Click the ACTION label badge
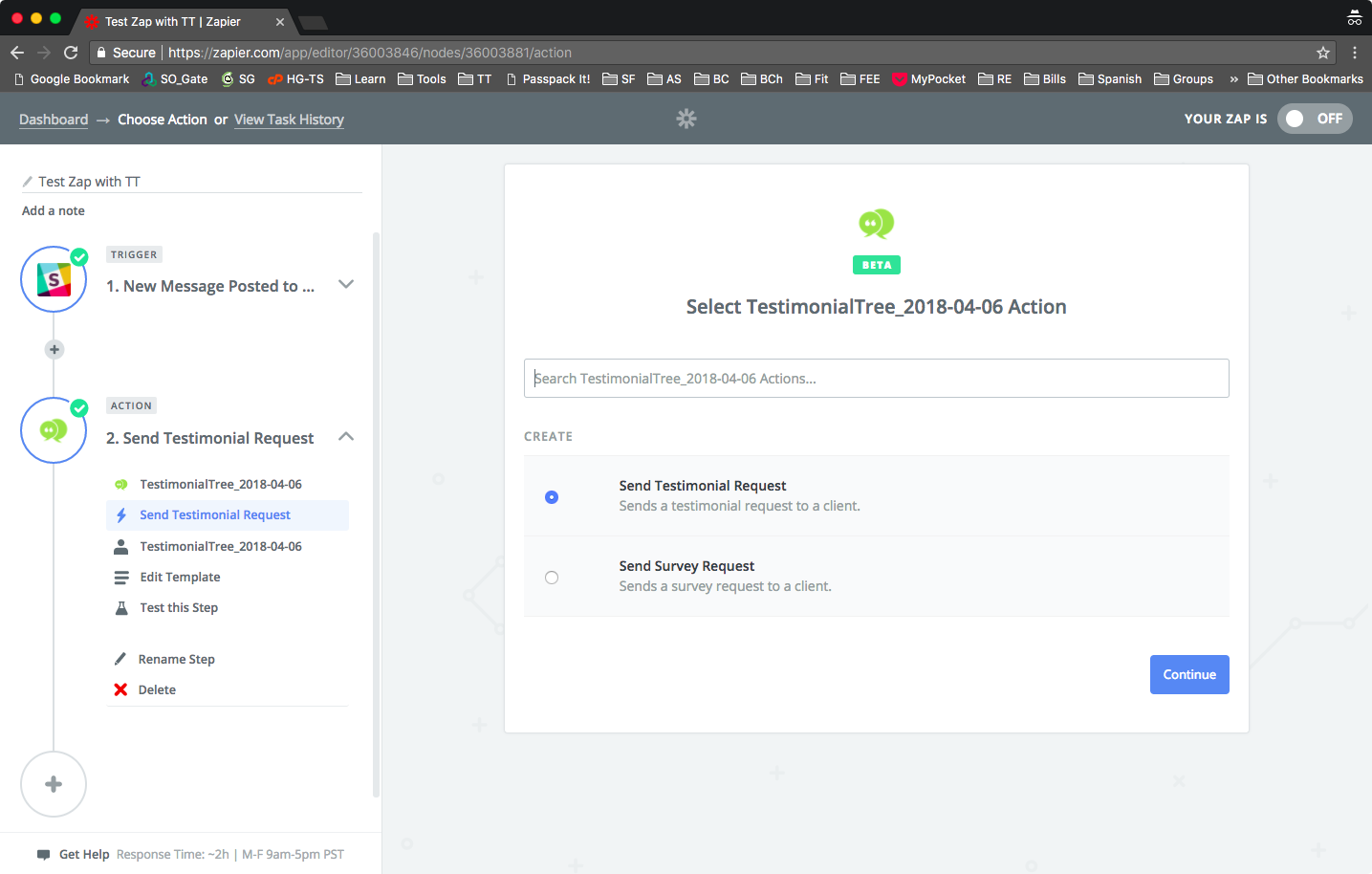This screenshot has height=874, width=1372. point(131,405)
